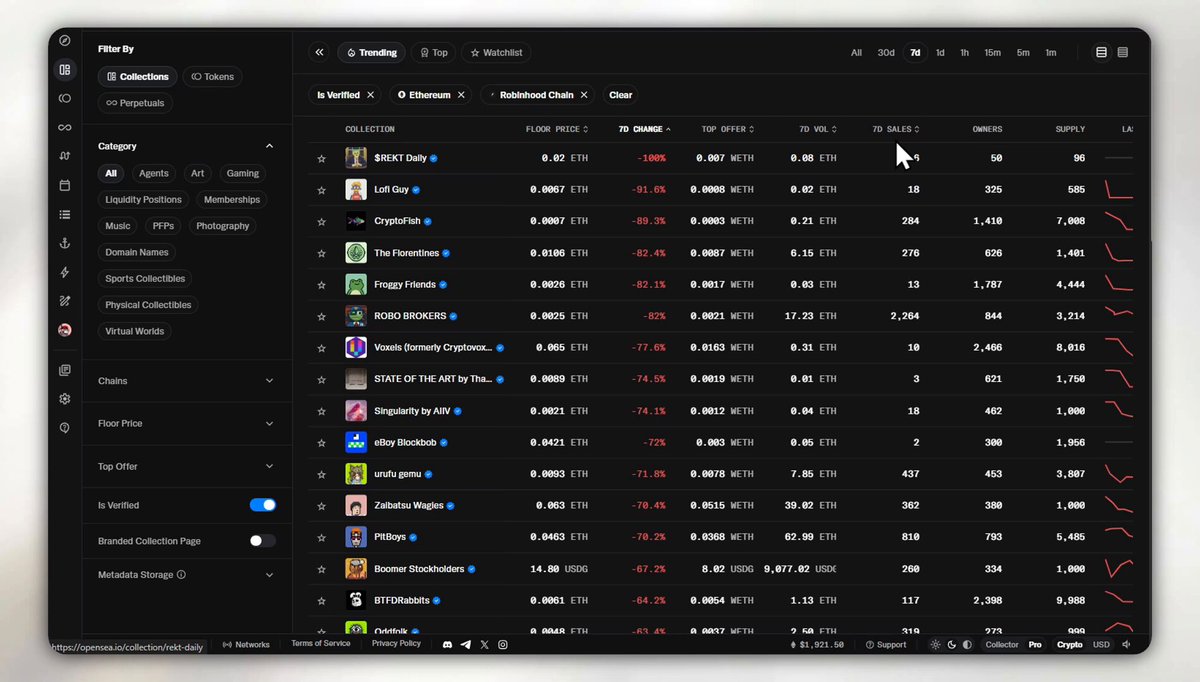Filter by Tokens
The width and height of the screenshot is (1200, 682).
click(x=212, y=77)
